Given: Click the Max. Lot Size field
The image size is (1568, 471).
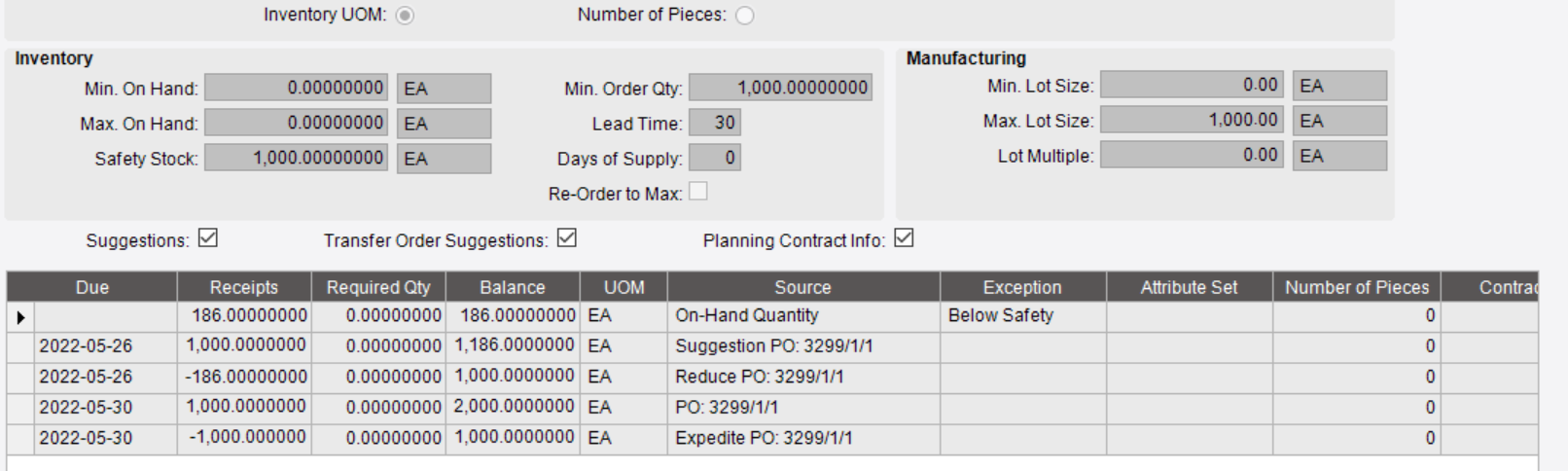Looking at the screenshot, I should pos(1192,120).
